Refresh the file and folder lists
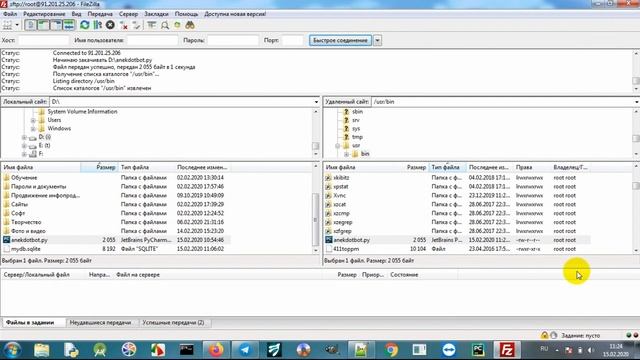Screen dimensions: 640x360 84,25
